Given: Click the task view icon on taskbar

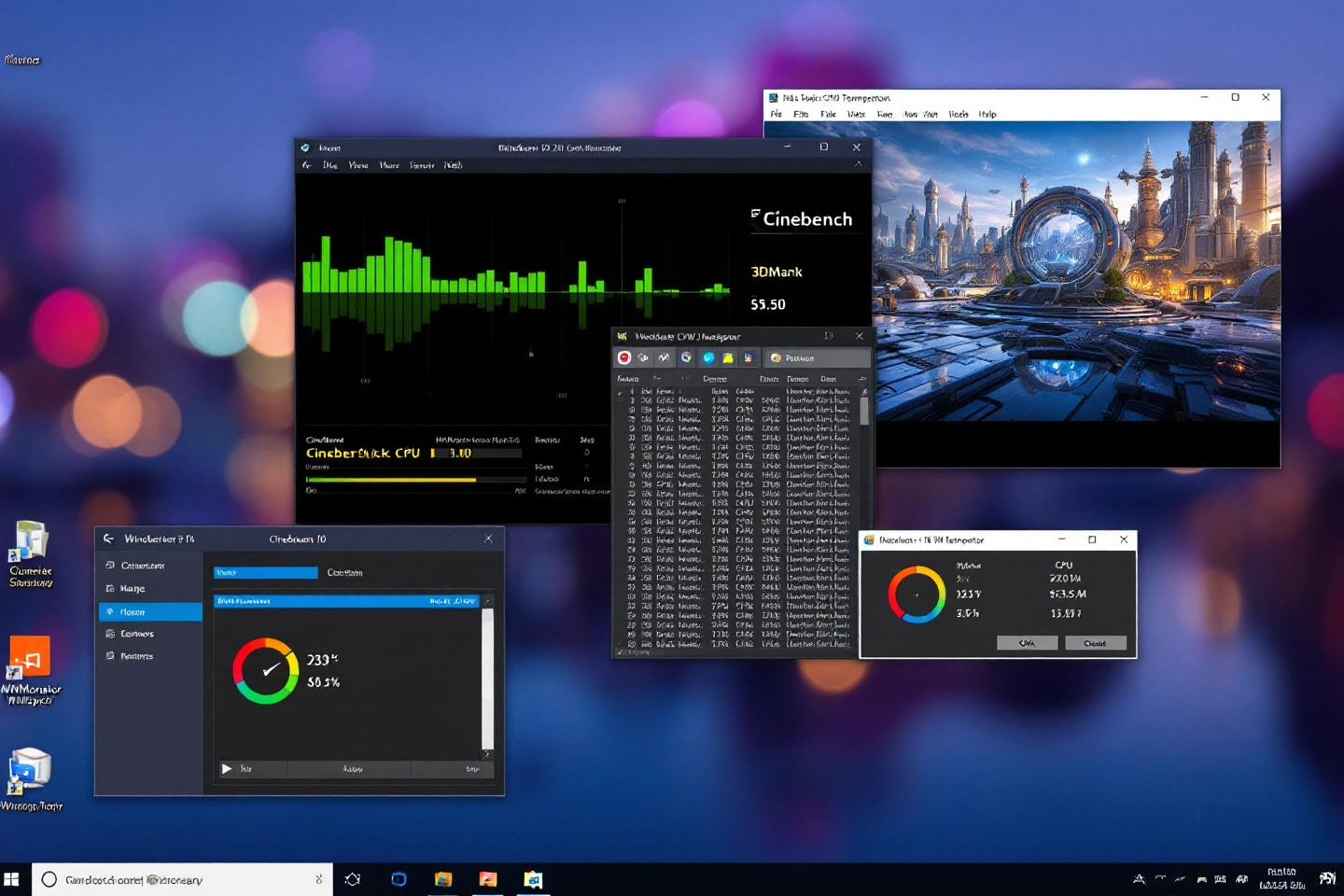Looking at the screenshot, I should pyautogui.click(x=353, y=879).
